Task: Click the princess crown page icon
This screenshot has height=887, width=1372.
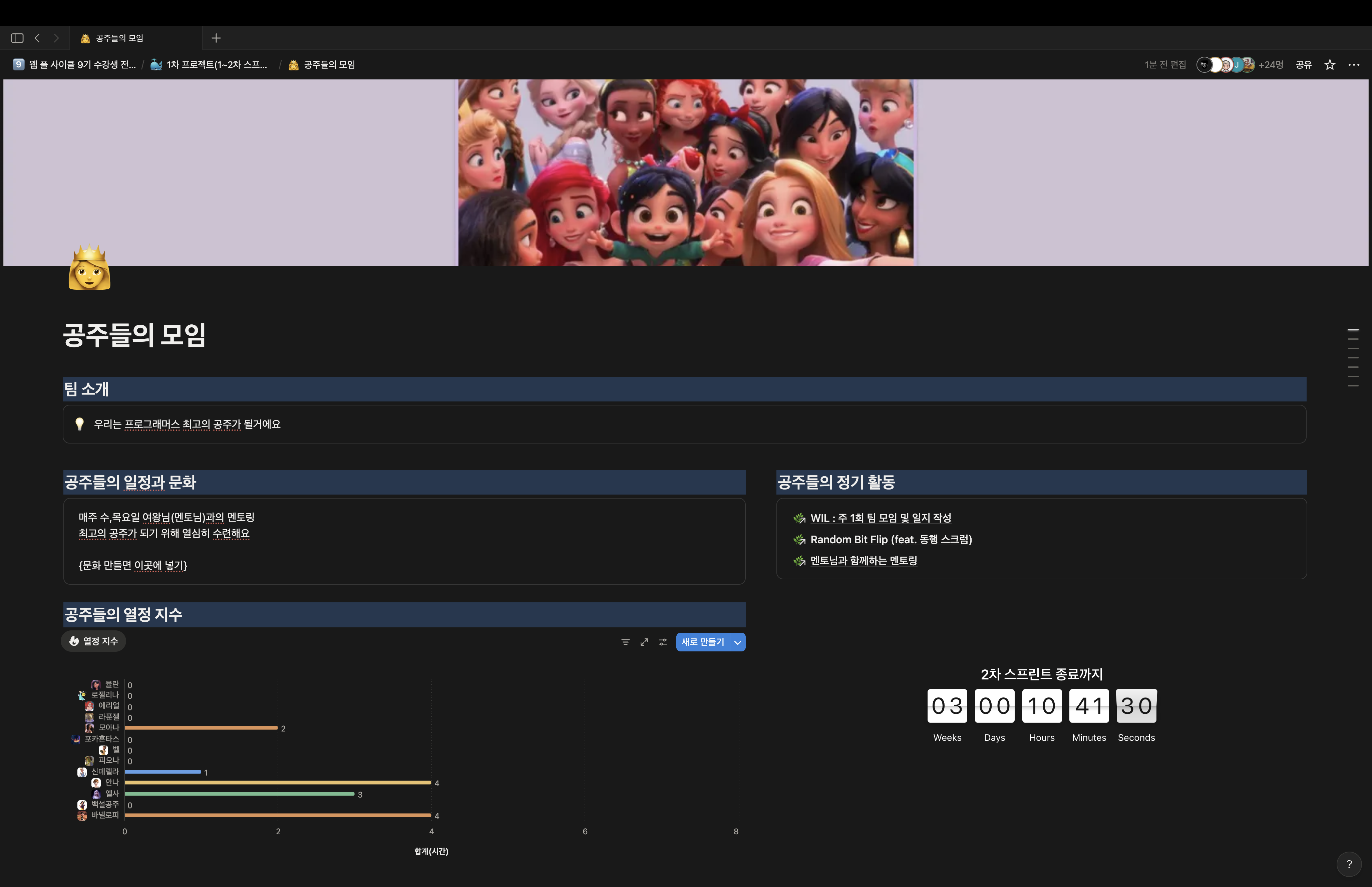Action: 89,268
